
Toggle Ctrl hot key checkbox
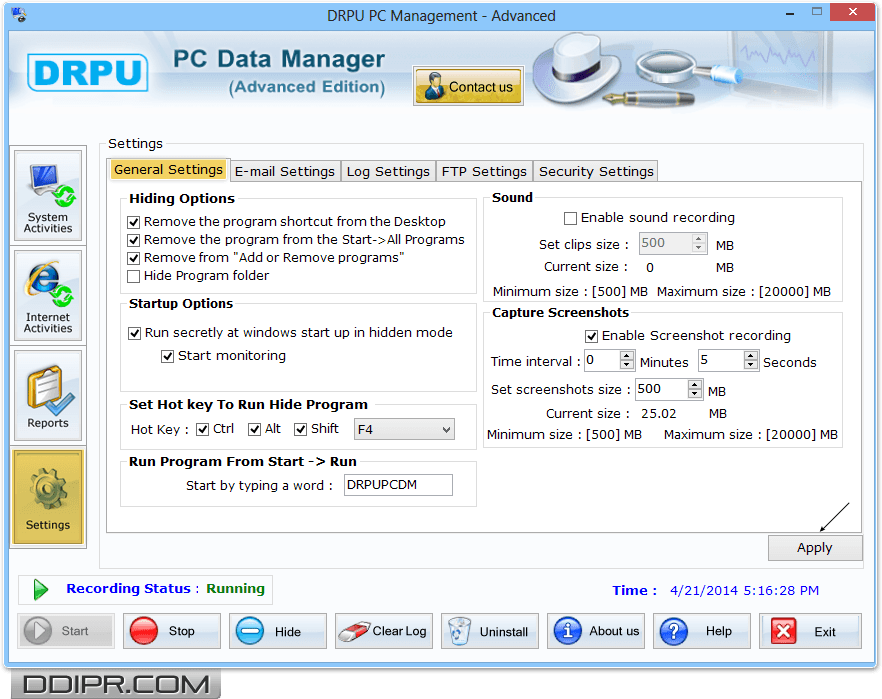click(202, 430)
